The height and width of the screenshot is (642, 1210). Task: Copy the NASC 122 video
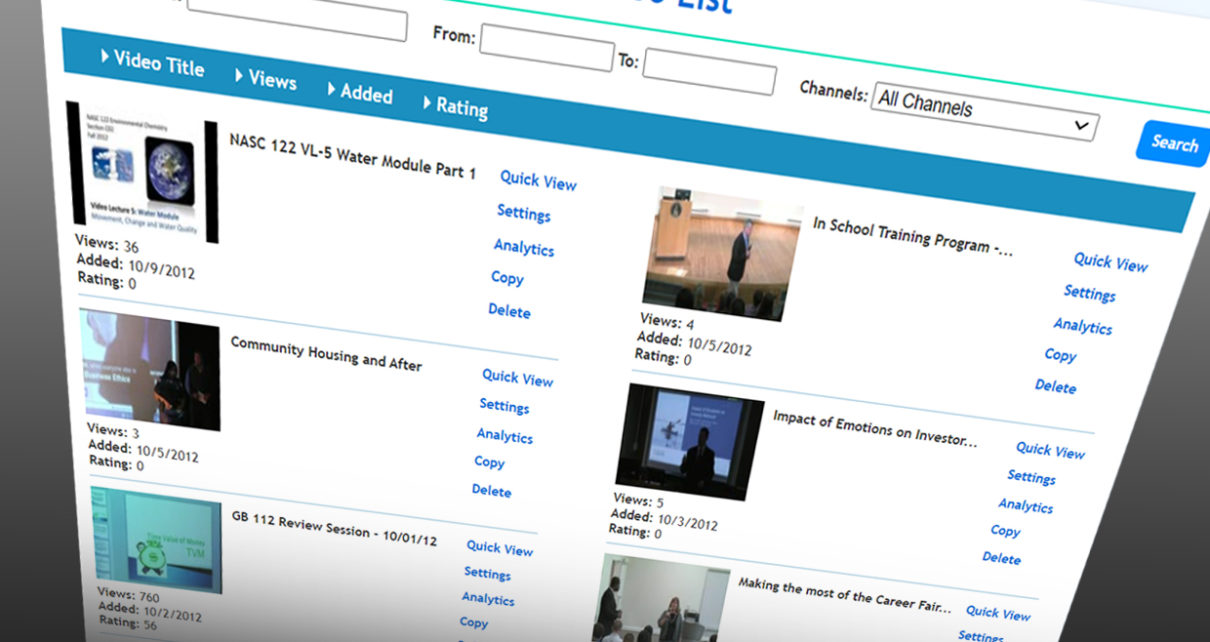click(x=507, y=277)
